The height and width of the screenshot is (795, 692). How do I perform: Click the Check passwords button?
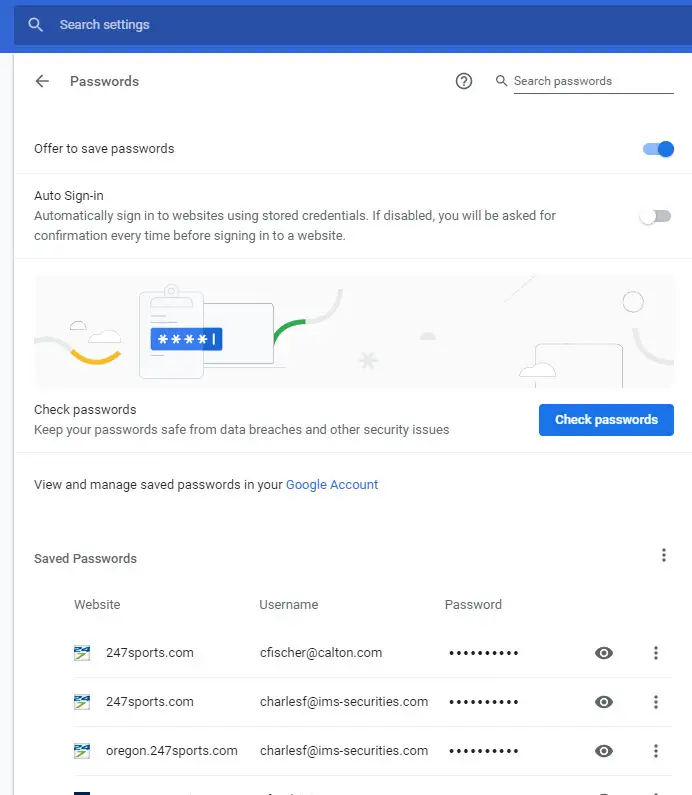click(x=606, y=420)
